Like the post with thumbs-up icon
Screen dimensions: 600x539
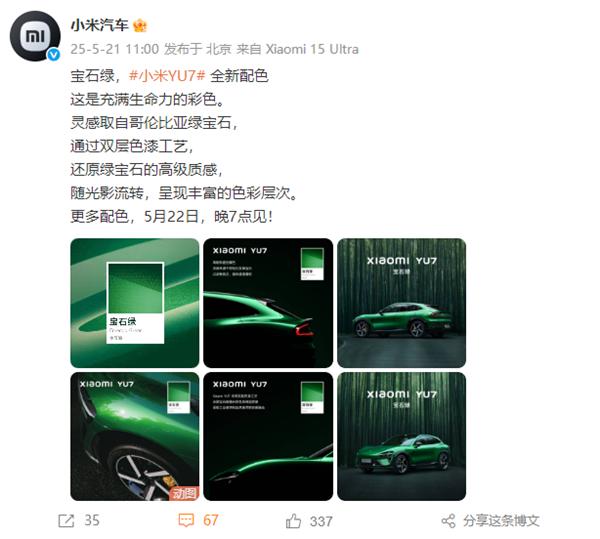293,521
